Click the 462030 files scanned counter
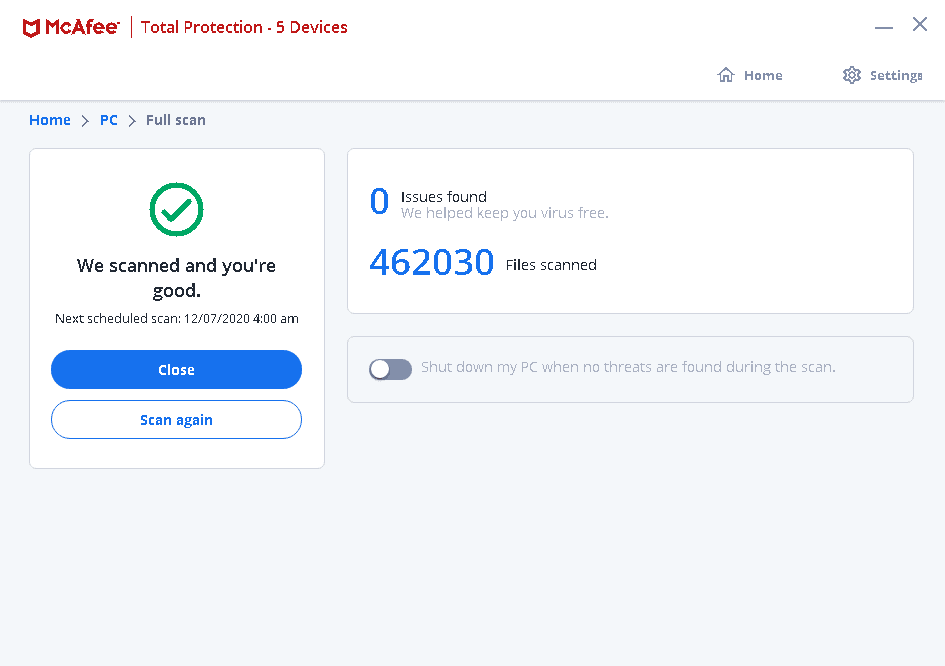The width and height of the screenshot is (945, 666). [x=432, y=261]
